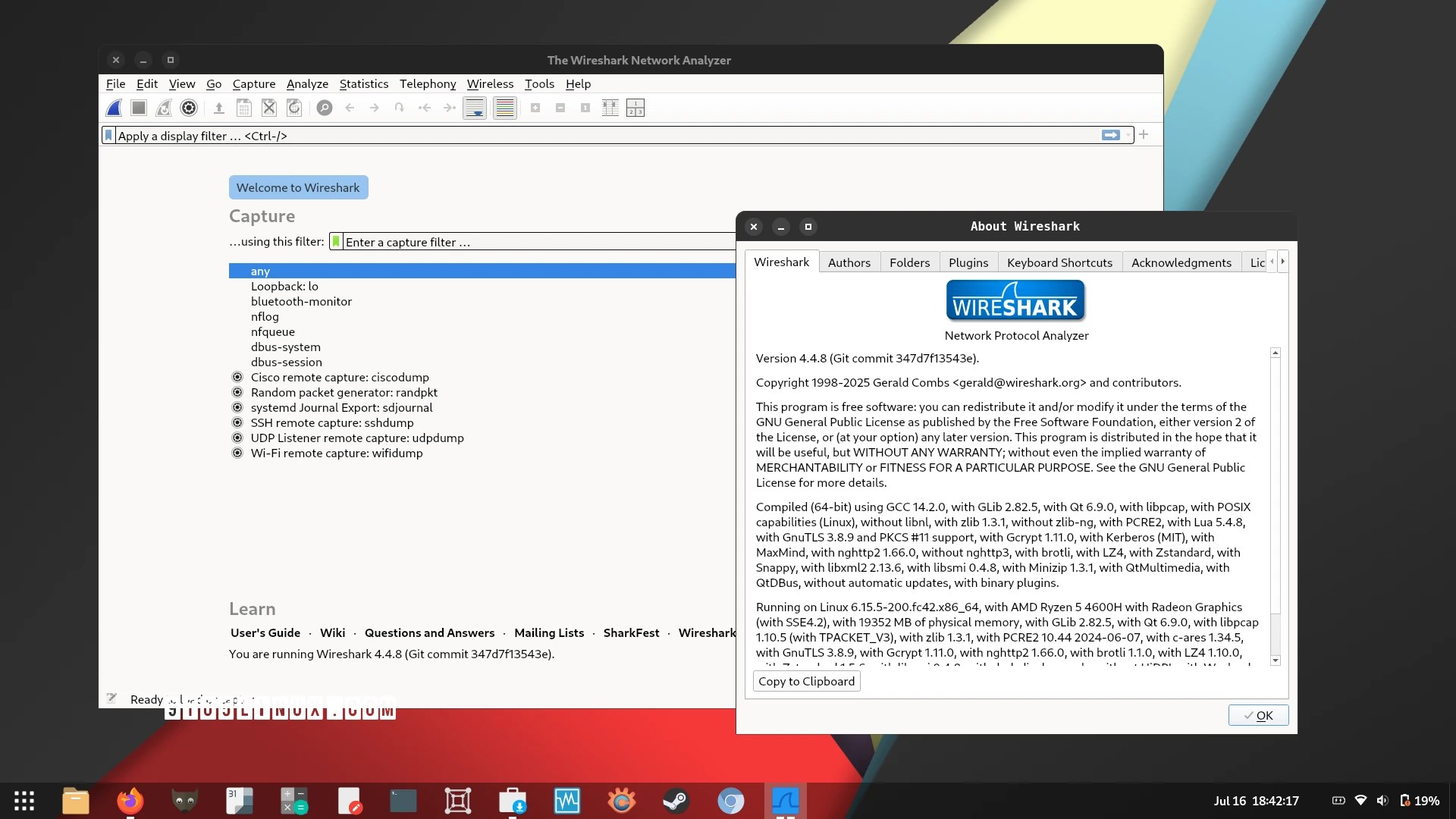The height and width of the screenshot is (819, 1456).
Task: Open capture filter bookmark dropdown
Action: coord(336,241)
